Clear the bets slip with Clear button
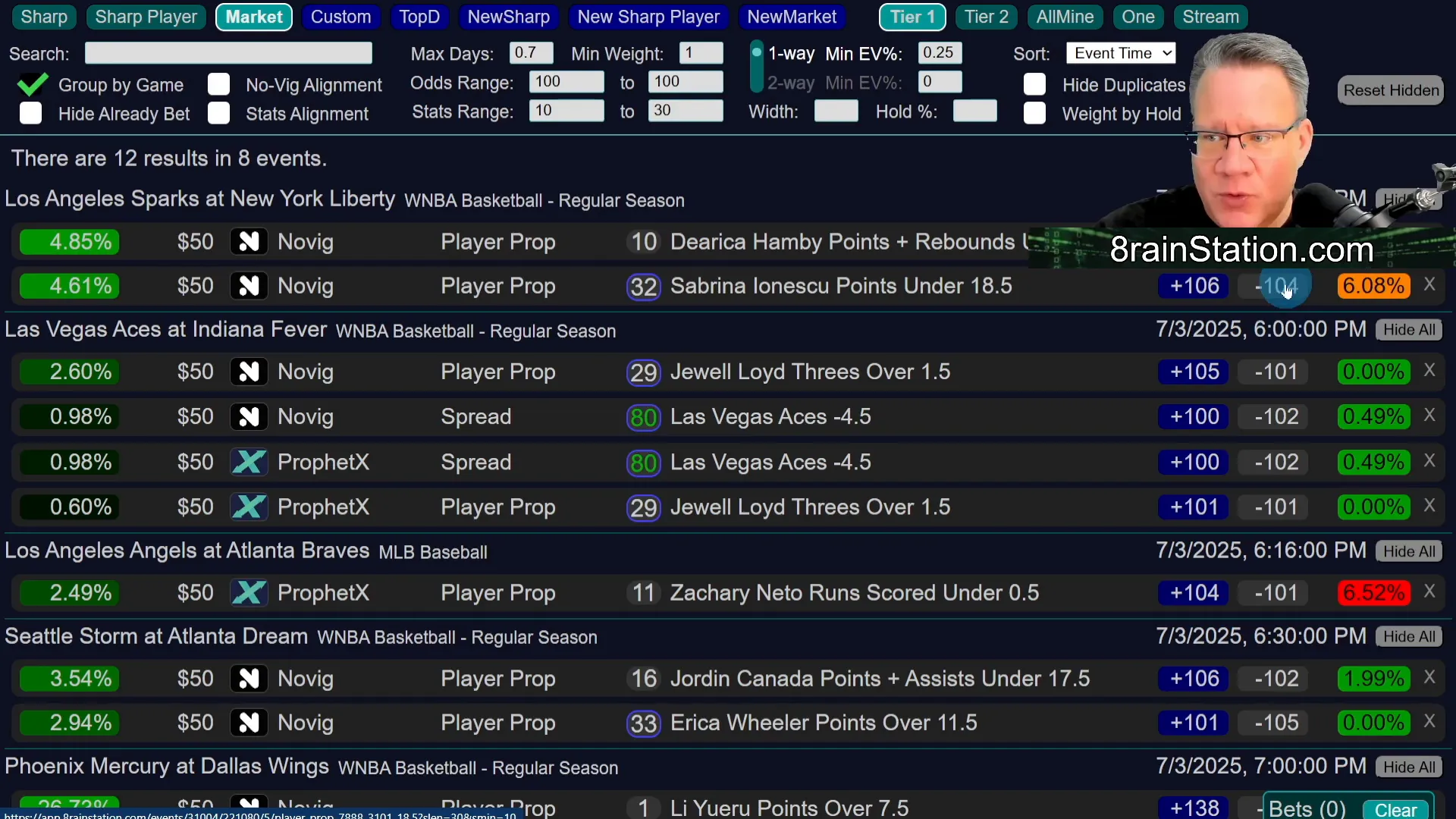 [x=1395, y=809]
